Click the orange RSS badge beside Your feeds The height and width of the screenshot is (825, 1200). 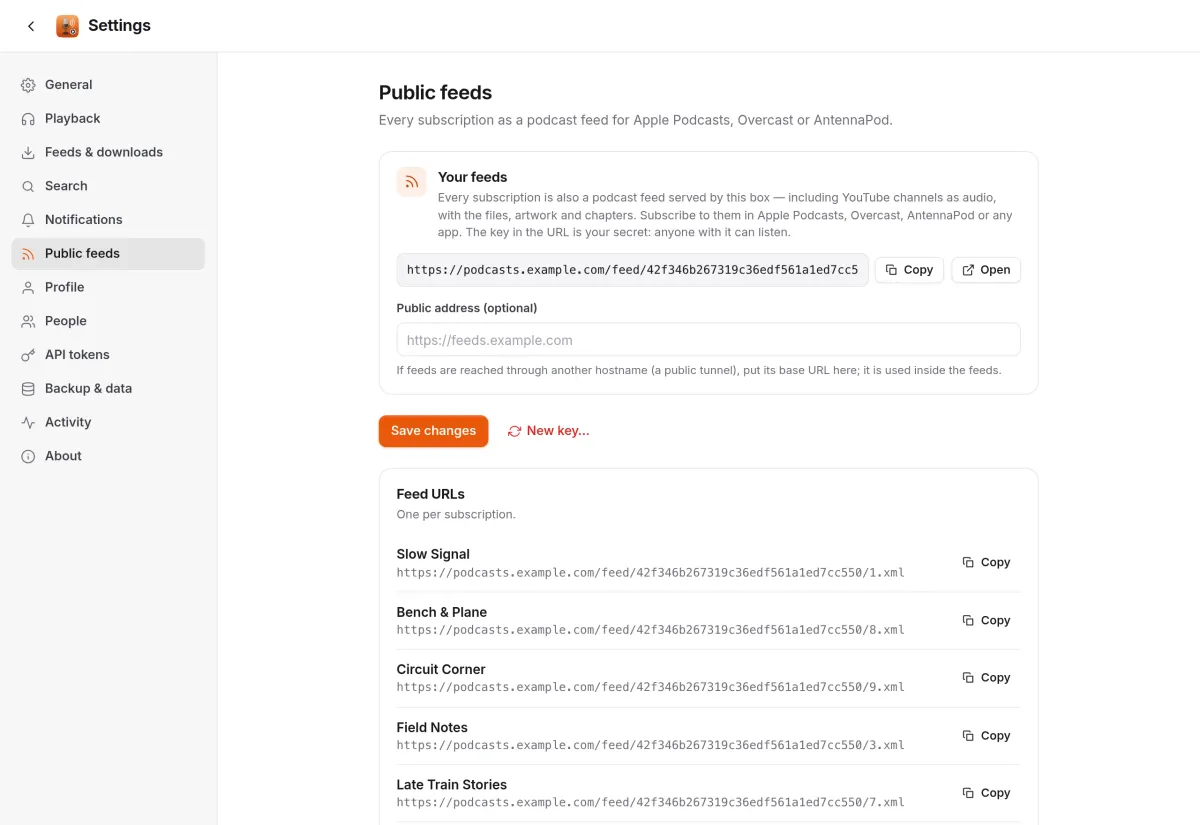(412, 182)
